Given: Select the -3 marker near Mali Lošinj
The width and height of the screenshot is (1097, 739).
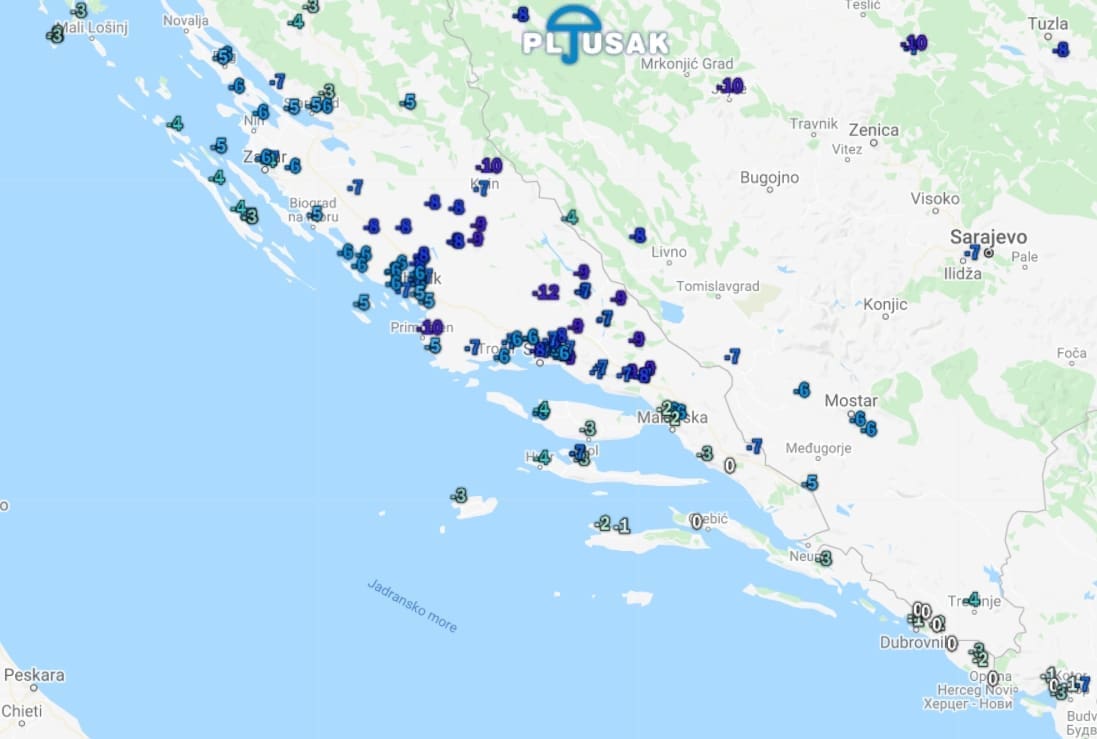Looking at the screenshot, I should coord(56,34).
